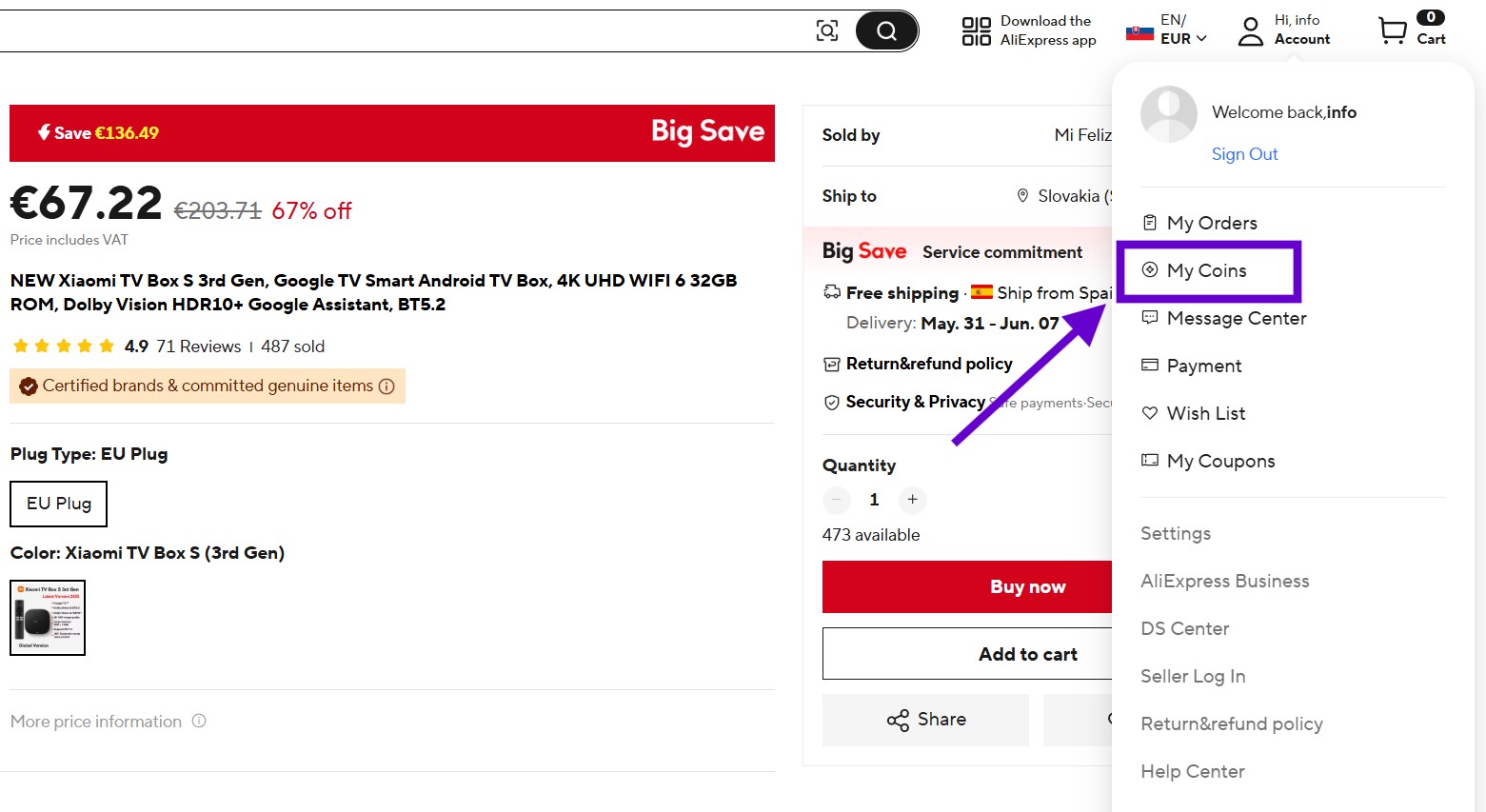Click the 71 Reviews rating text

coord(198,347)
